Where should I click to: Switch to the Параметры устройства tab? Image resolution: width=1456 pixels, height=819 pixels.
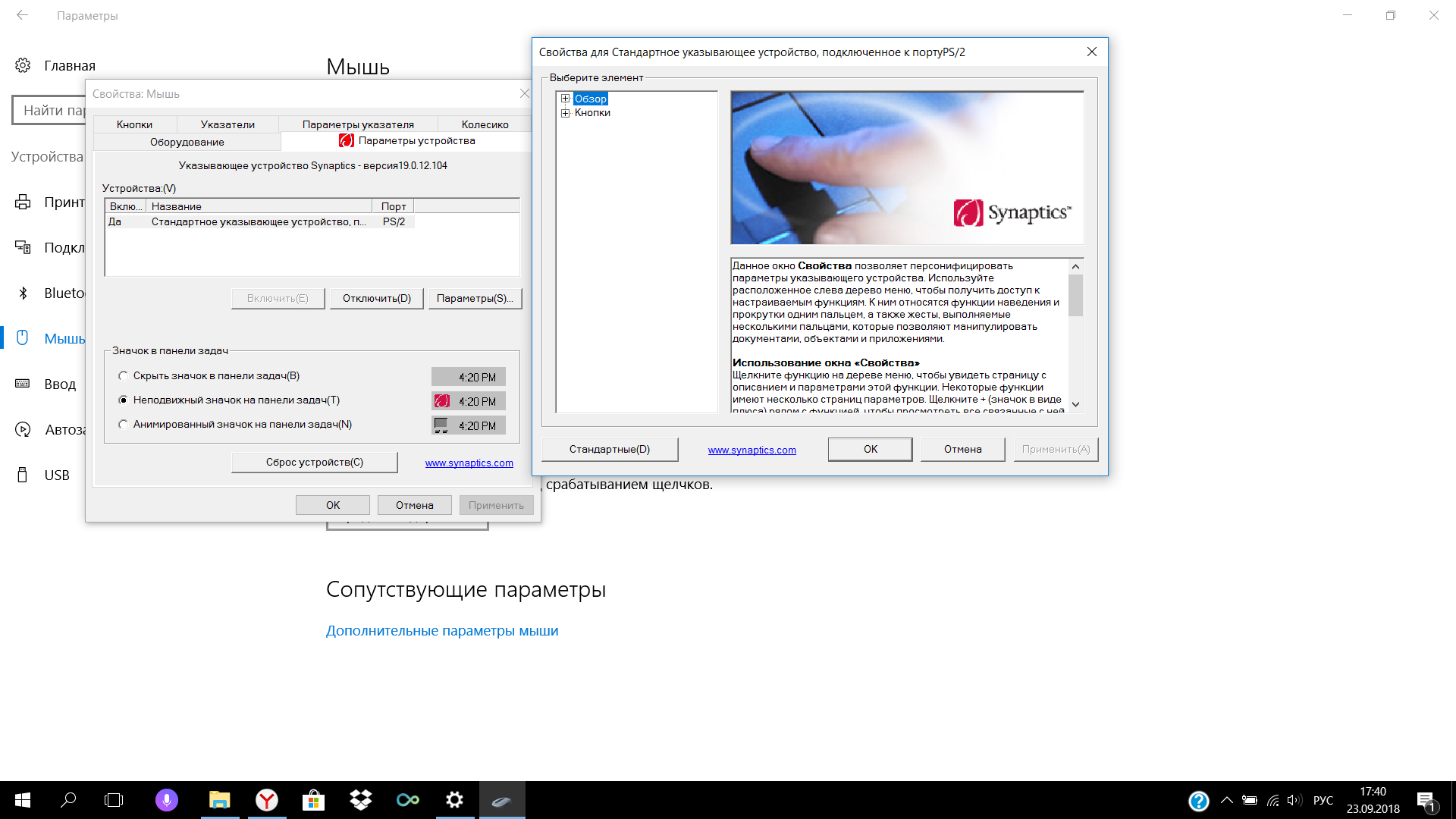pos(407,140)
